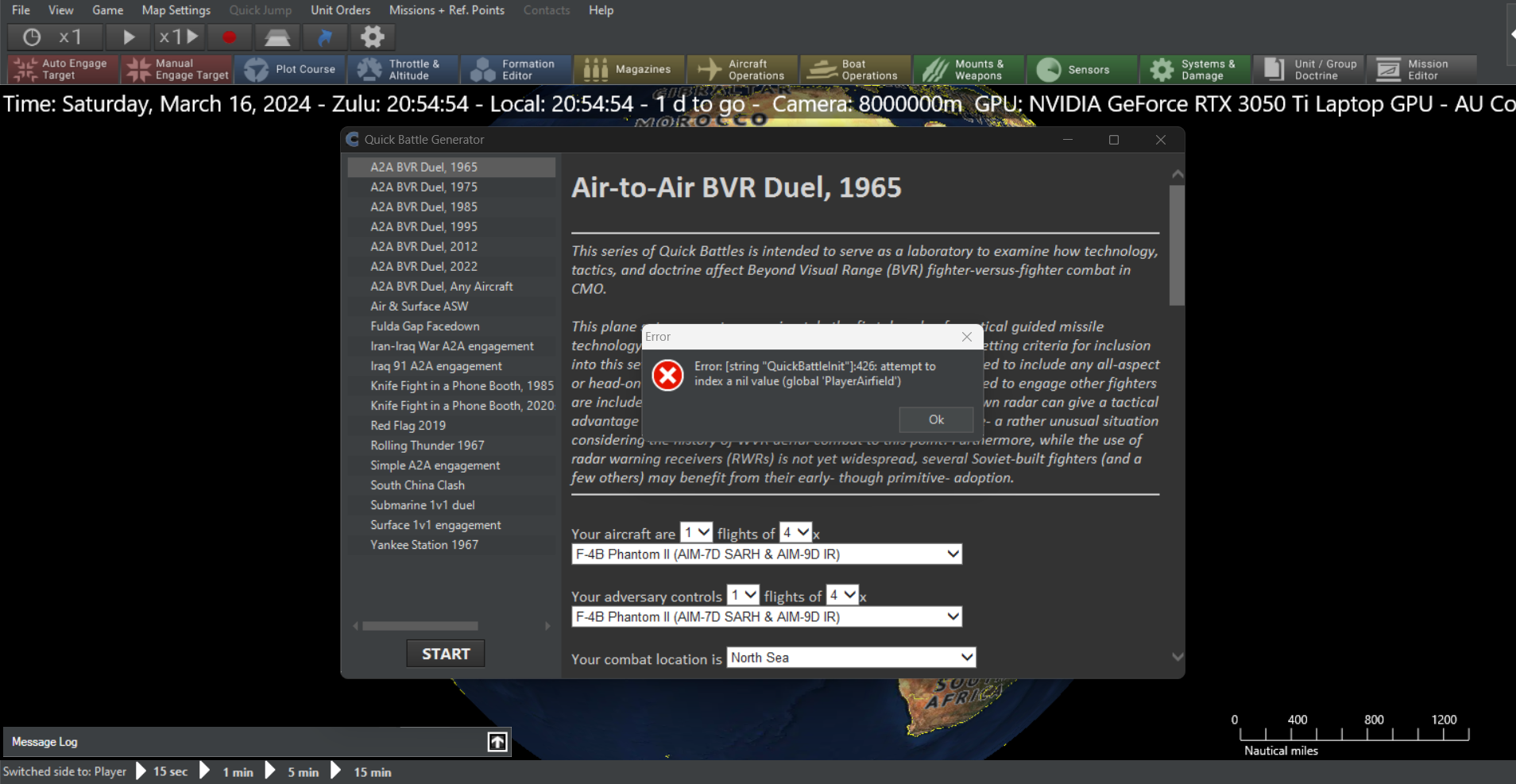Open adversary flights count dropdown
Image resolution: width=1516 pixels, height=784 pixels.
(744, 595)
